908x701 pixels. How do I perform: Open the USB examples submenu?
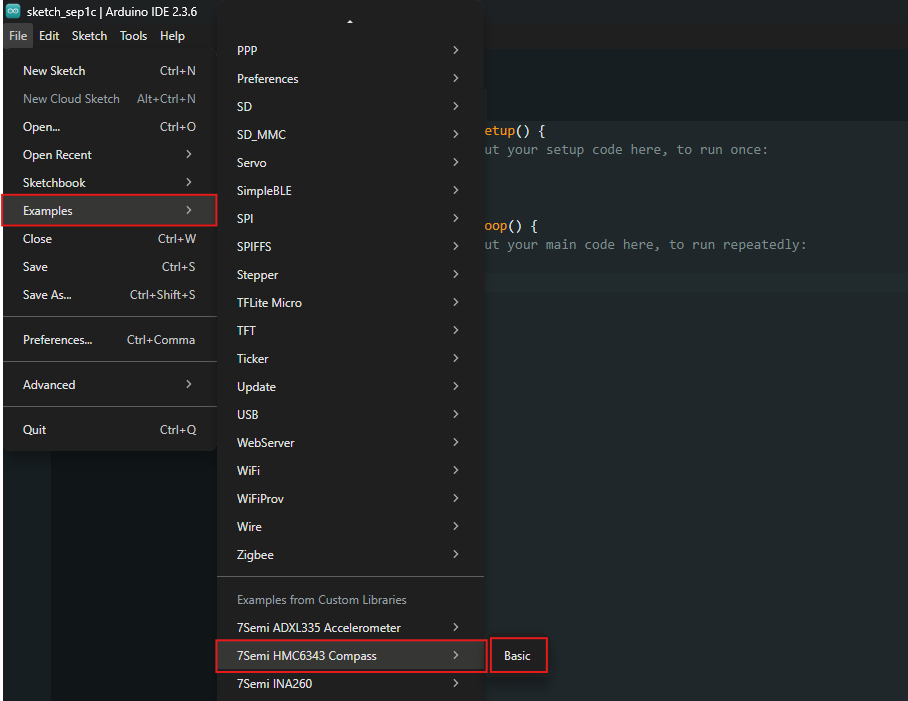[350, 414]
